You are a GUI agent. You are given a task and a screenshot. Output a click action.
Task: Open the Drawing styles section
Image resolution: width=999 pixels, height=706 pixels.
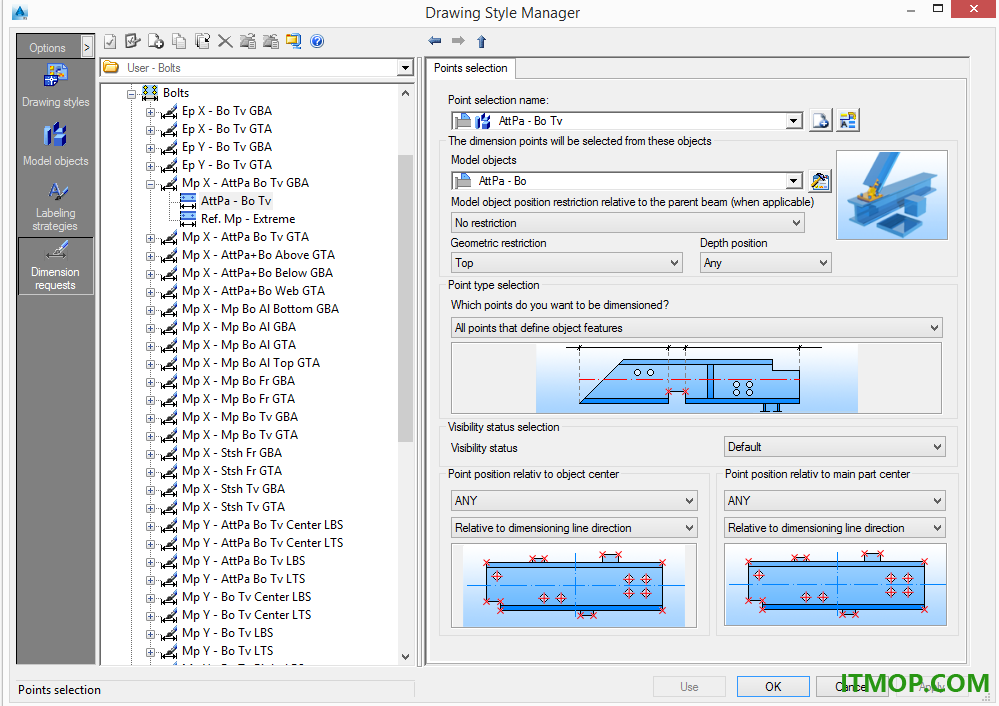tap(55, 85)
